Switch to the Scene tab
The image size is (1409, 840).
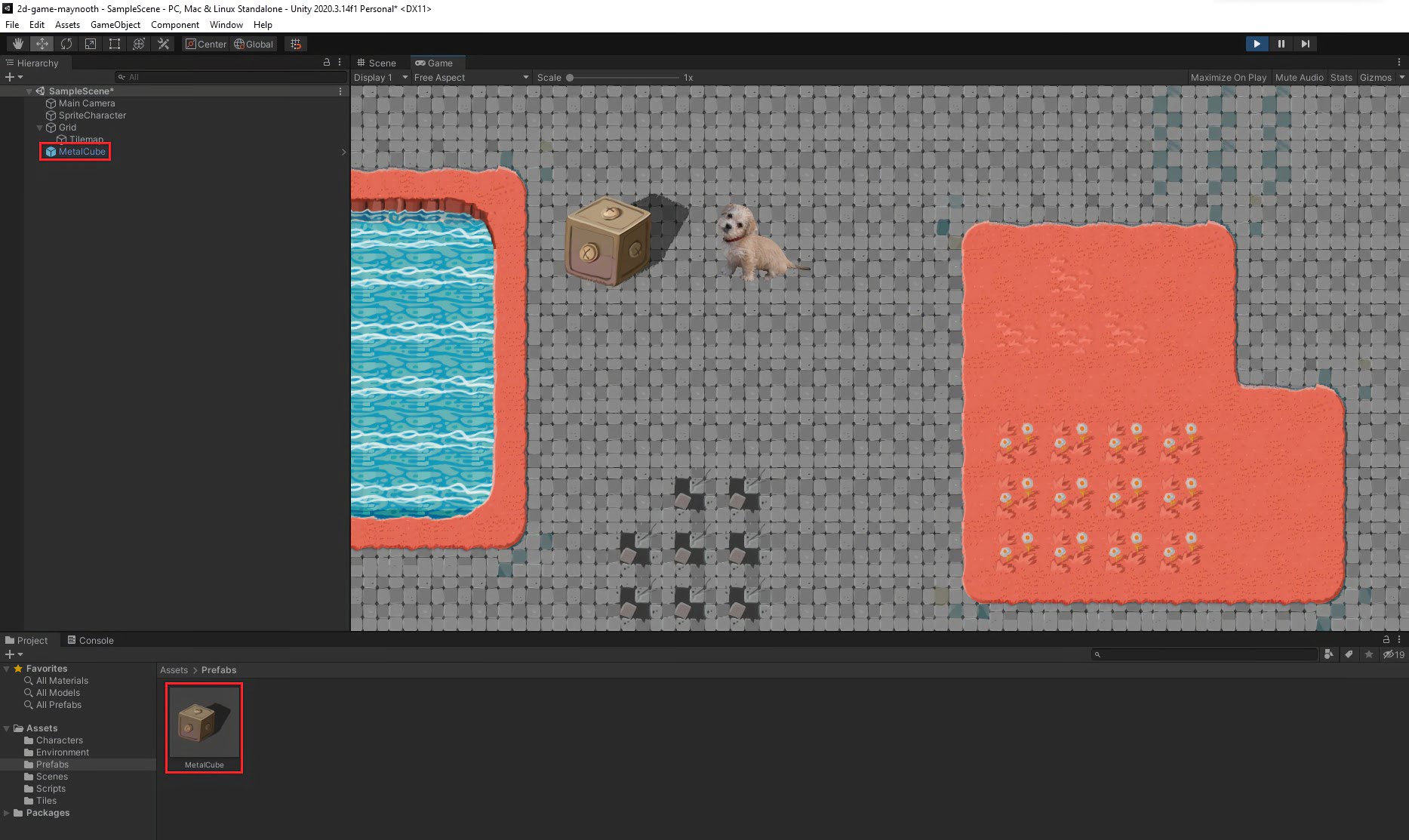377,63
